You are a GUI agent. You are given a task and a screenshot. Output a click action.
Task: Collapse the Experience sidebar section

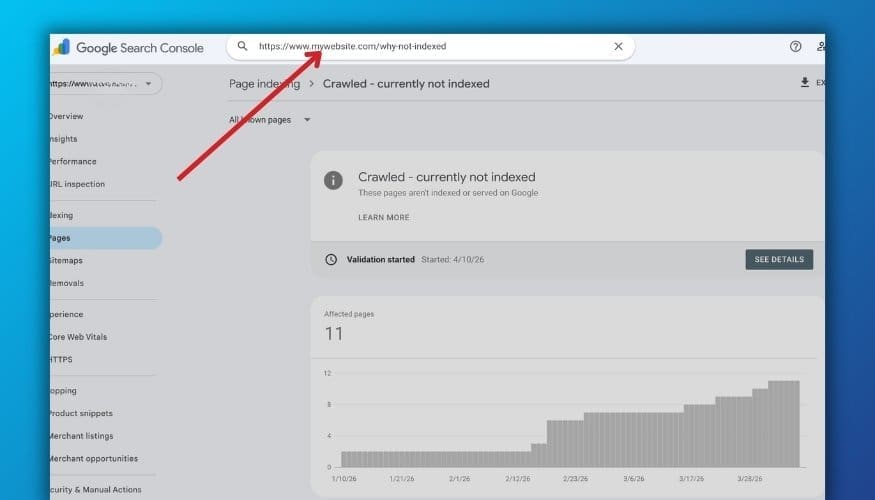pyautogui.click(x=66, y=314)
